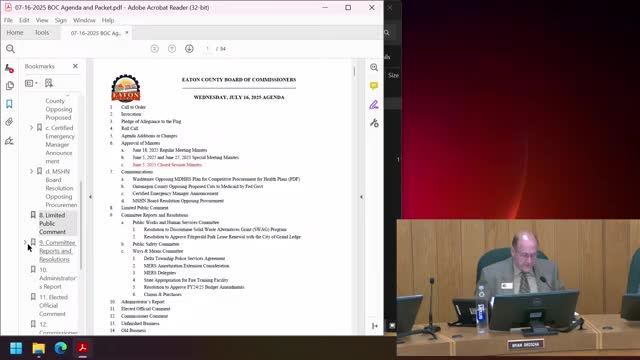Expand the Certified Emergency Manager bookmark
Image resolution: width=640 pixels, height=360 pixels.
[31, 128]
